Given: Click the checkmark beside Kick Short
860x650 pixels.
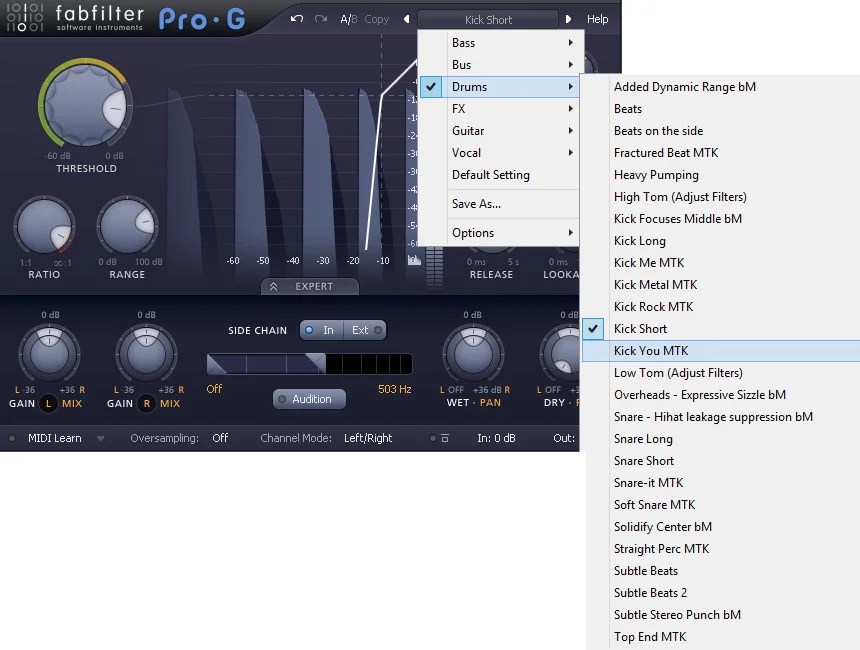Looking at the screenshot, I should 593,328.
